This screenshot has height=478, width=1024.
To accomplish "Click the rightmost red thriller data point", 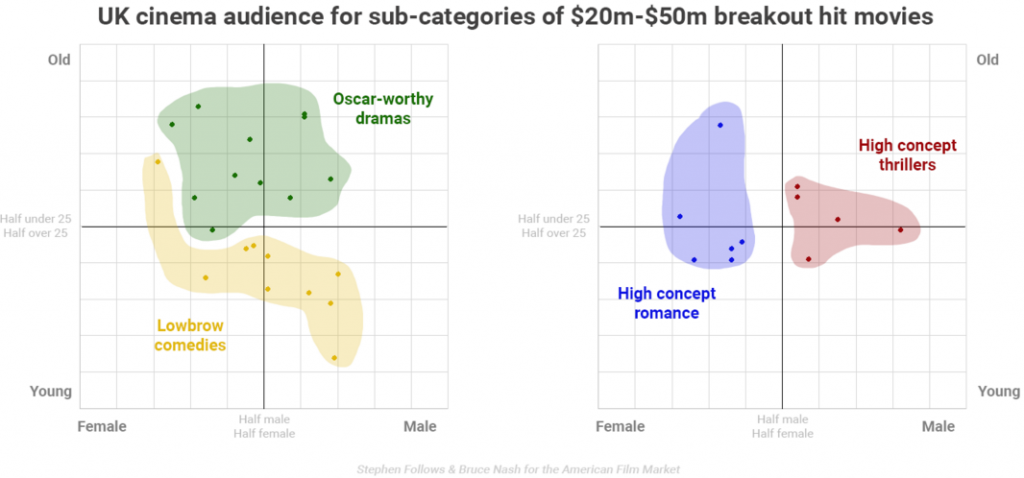I will [900, 230].
